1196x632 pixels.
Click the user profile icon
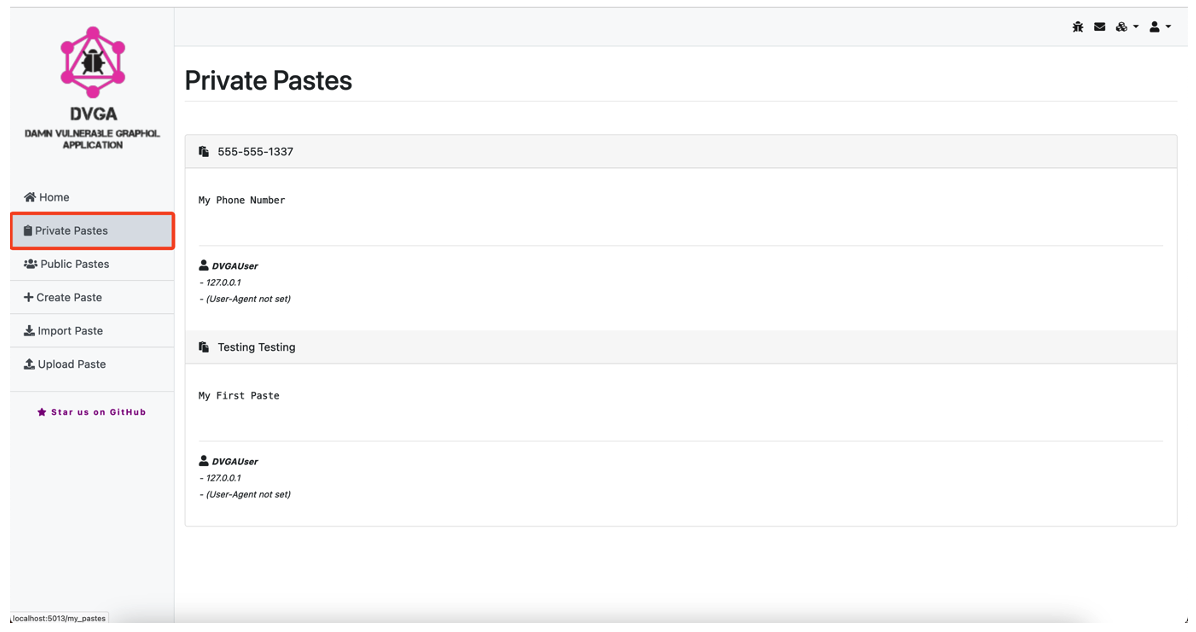coord(1154,27)
